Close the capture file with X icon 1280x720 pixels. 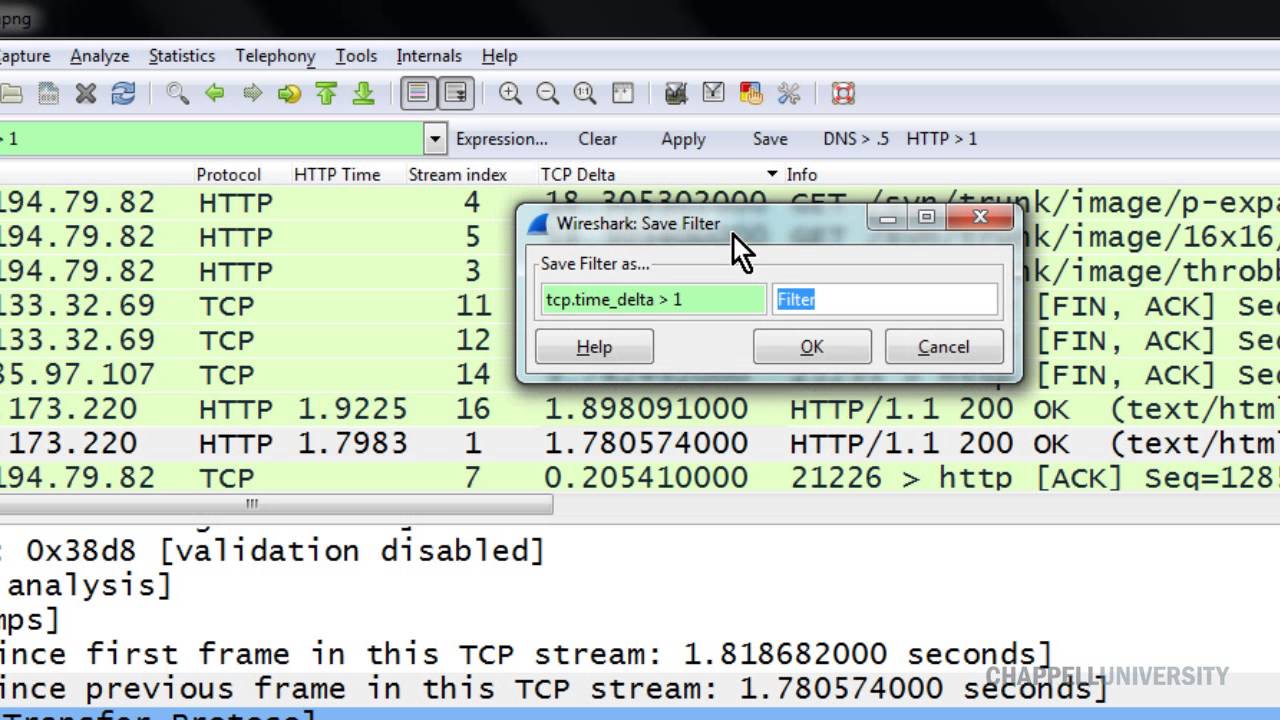[x=86, y=94]
